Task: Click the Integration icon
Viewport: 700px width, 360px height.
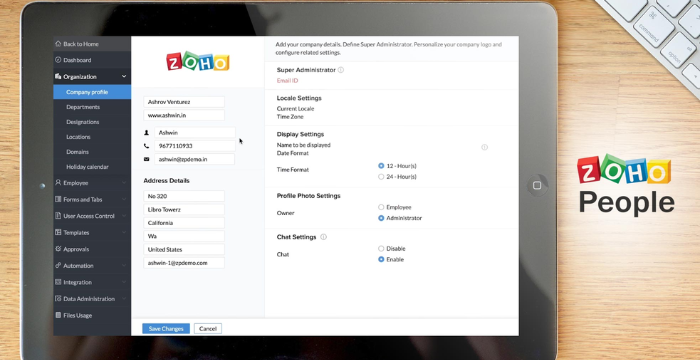Action: point(58,282)
